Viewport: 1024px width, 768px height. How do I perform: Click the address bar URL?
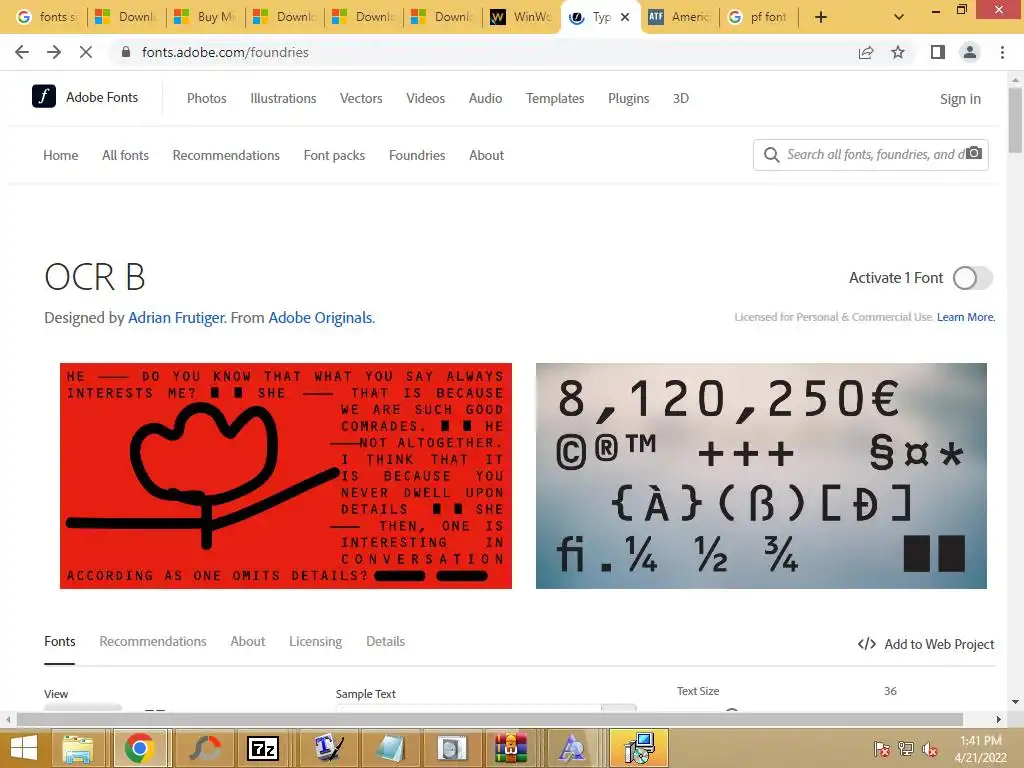225,52
